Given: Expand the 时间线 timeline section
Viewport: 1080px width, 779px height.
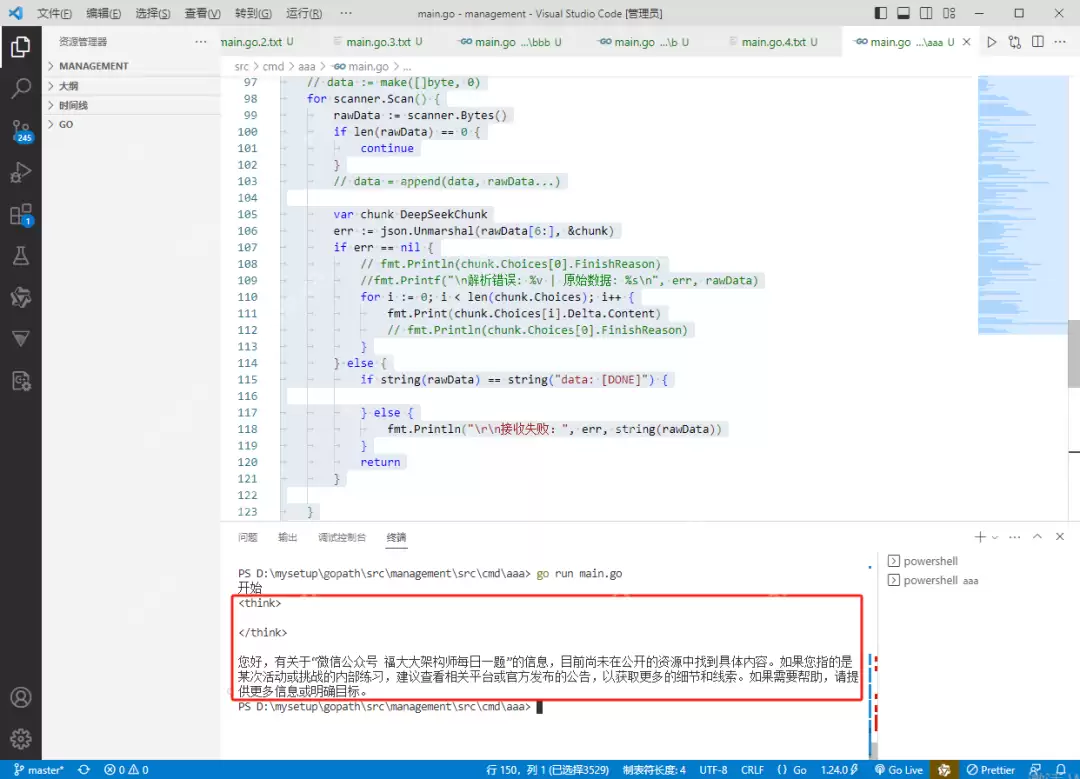Looking at the screenshot, I should [x=70, y=104].
